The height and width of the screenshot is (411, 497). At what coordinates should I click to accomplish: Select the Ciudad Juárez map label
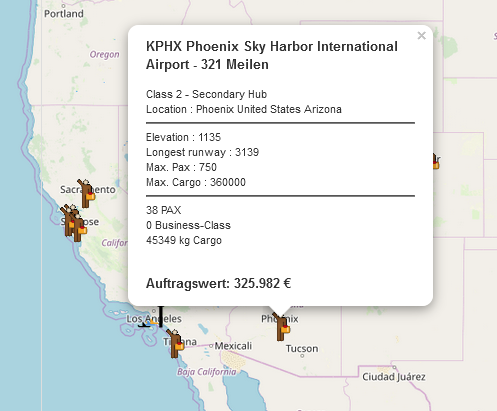(394, 377)
